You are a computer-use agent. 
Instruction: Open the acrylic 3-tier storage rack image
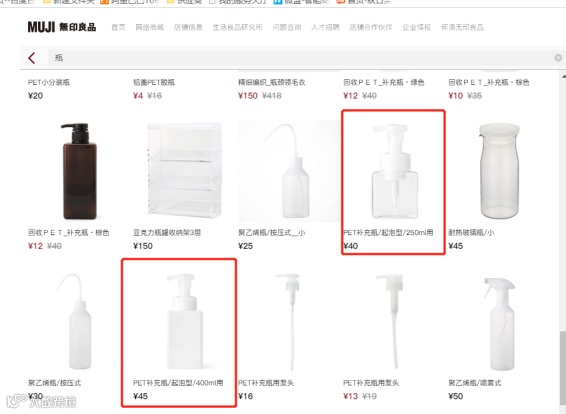(184, 170)
